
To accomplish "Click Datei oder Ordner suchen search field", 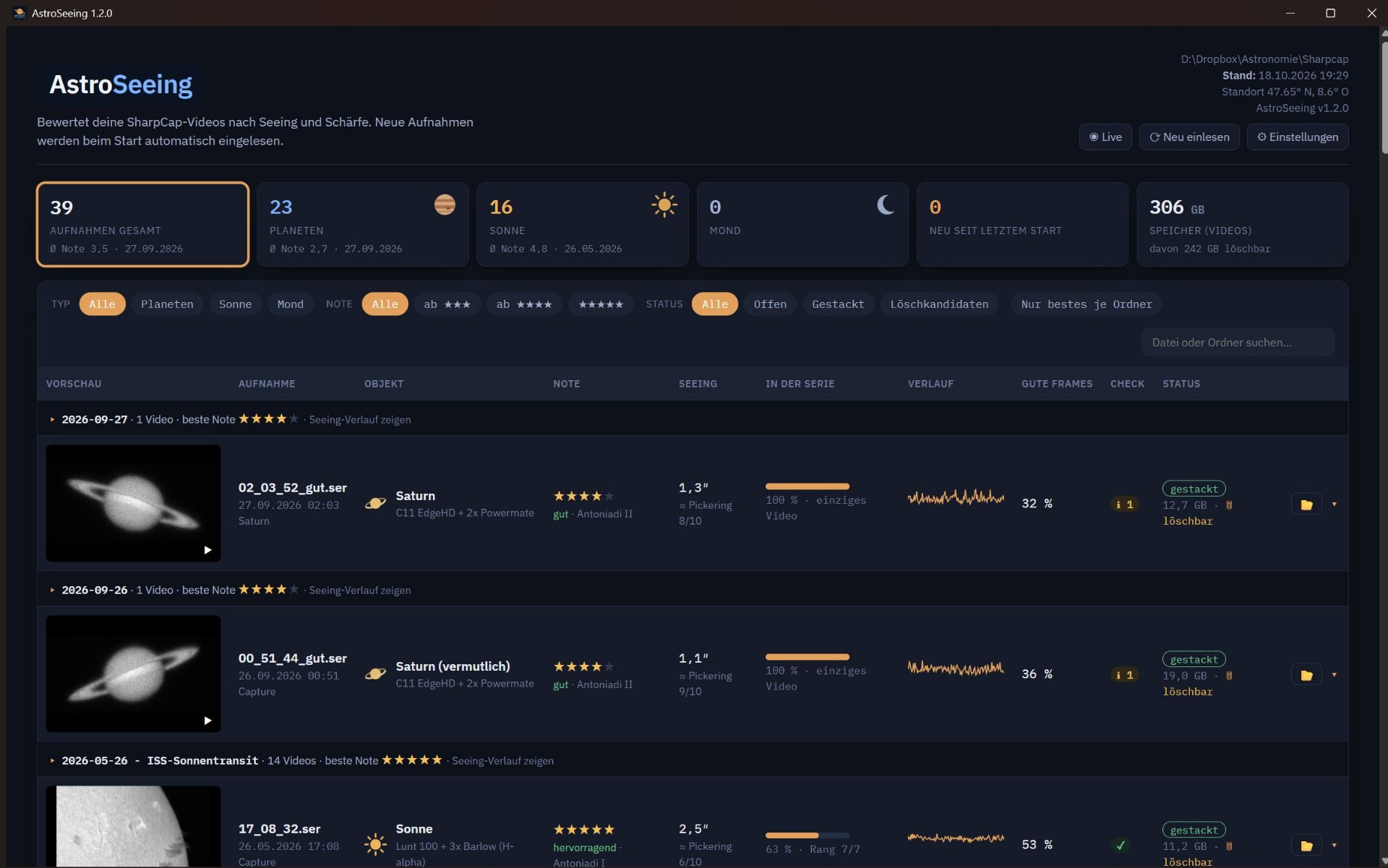I will 1238,342.
